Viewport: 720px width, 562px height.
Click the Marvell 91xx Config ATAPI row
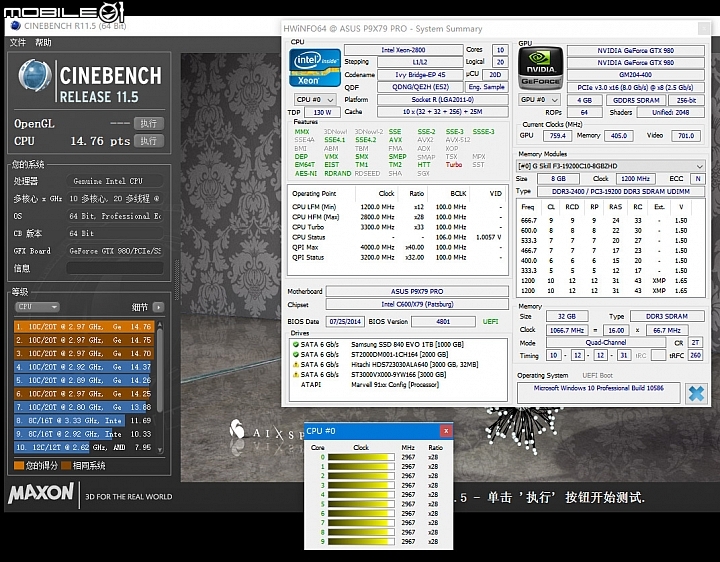tap(398, 384)
